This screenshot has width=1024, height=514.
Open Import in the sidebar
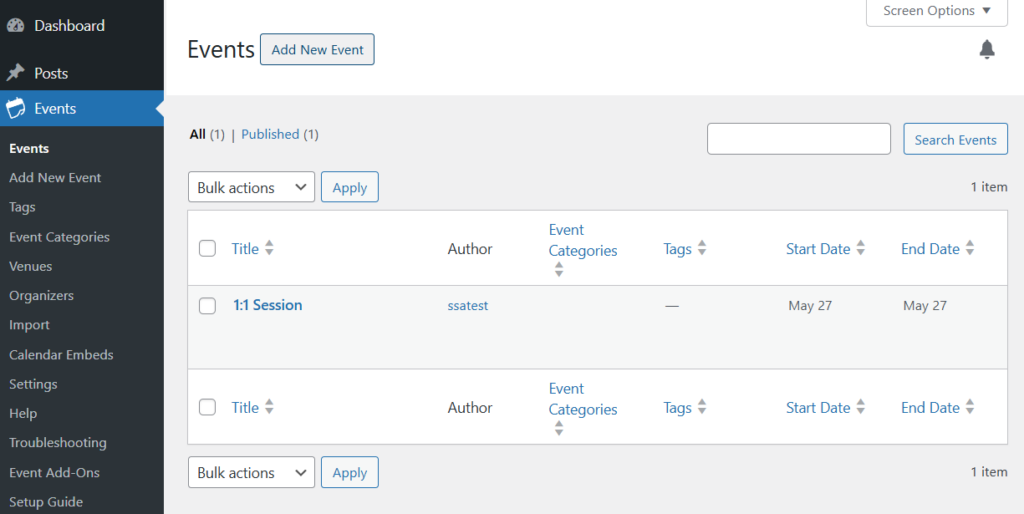[29, 325]
